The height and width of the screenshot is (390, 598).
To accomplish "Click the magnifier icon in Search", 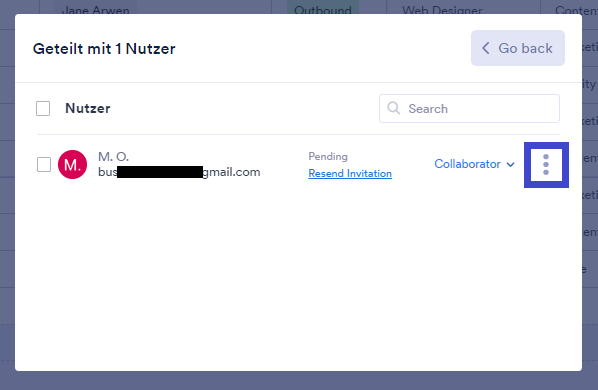I will pyautogui.click(x=394, y=108).
